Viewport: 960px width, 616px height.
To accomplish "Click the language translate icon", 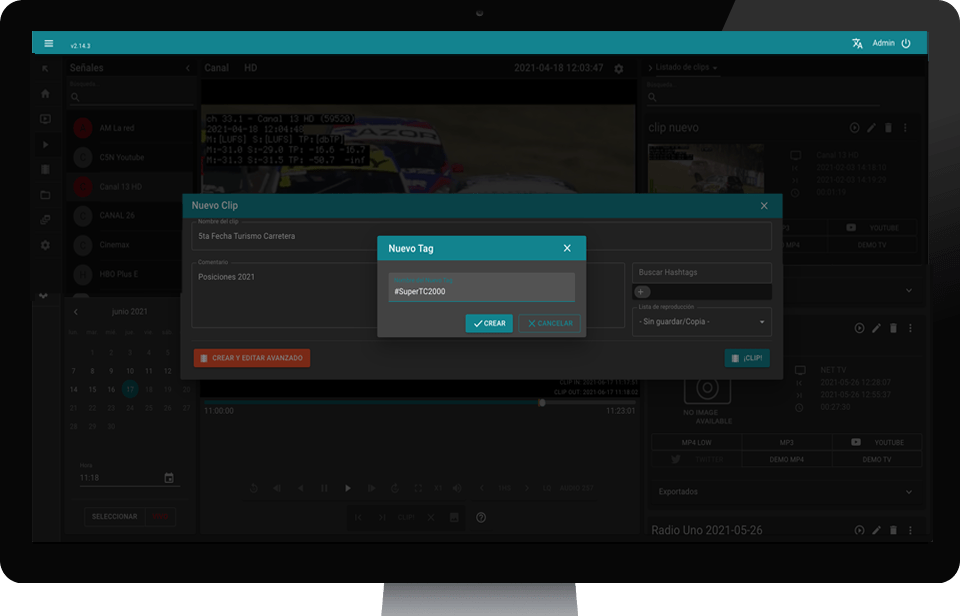I will [x=857, y=43].
